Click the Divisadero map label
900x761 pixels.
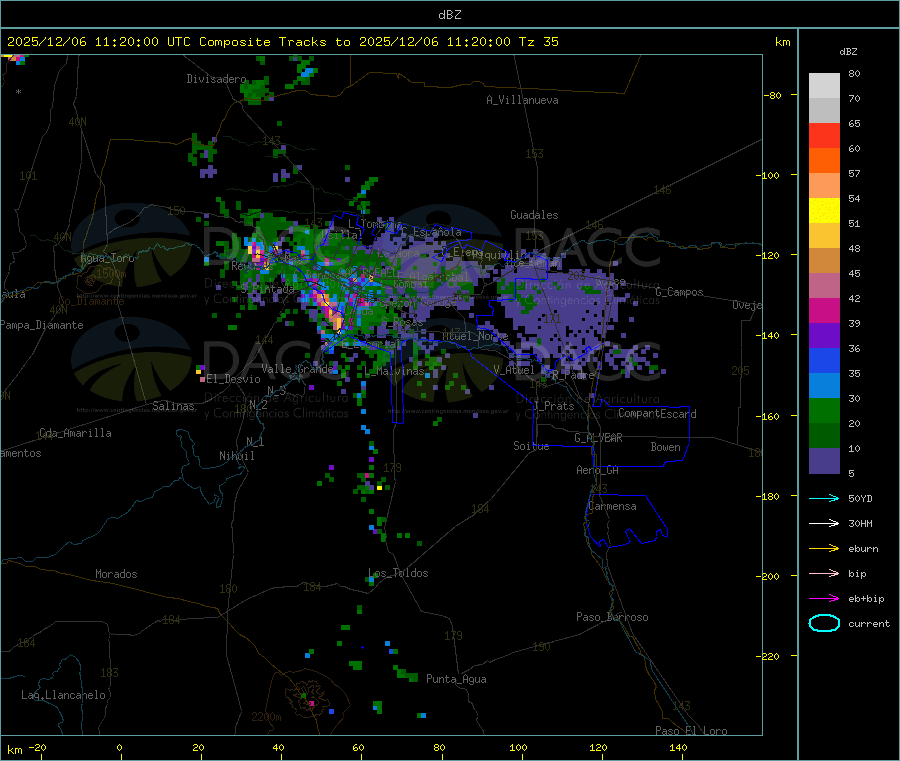[216, 79]
